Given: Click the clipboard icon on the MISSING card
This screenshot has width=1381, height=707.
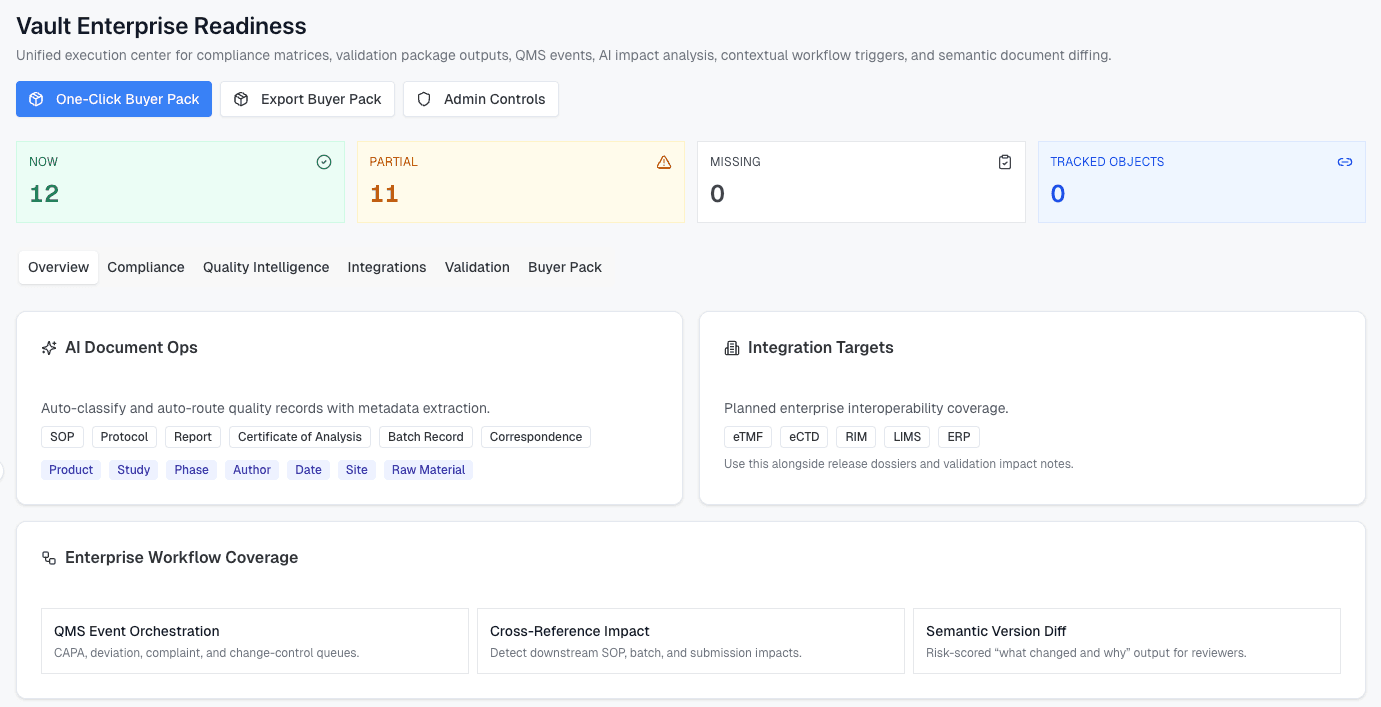Looking at the screenshot, I should pos(1005,161).
